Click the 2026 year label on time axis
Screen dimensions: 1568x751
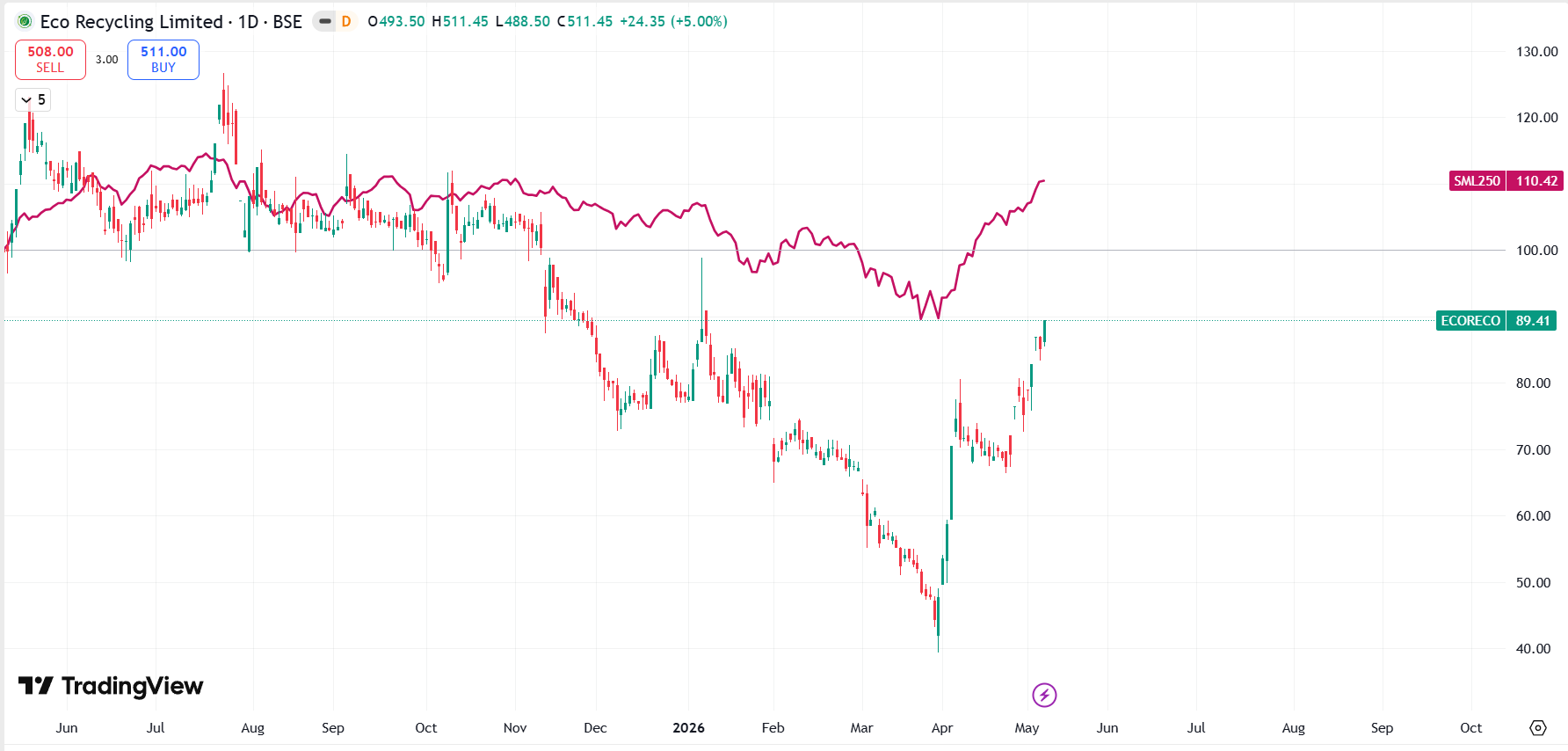pyautogui.click(x=688, y=728)
